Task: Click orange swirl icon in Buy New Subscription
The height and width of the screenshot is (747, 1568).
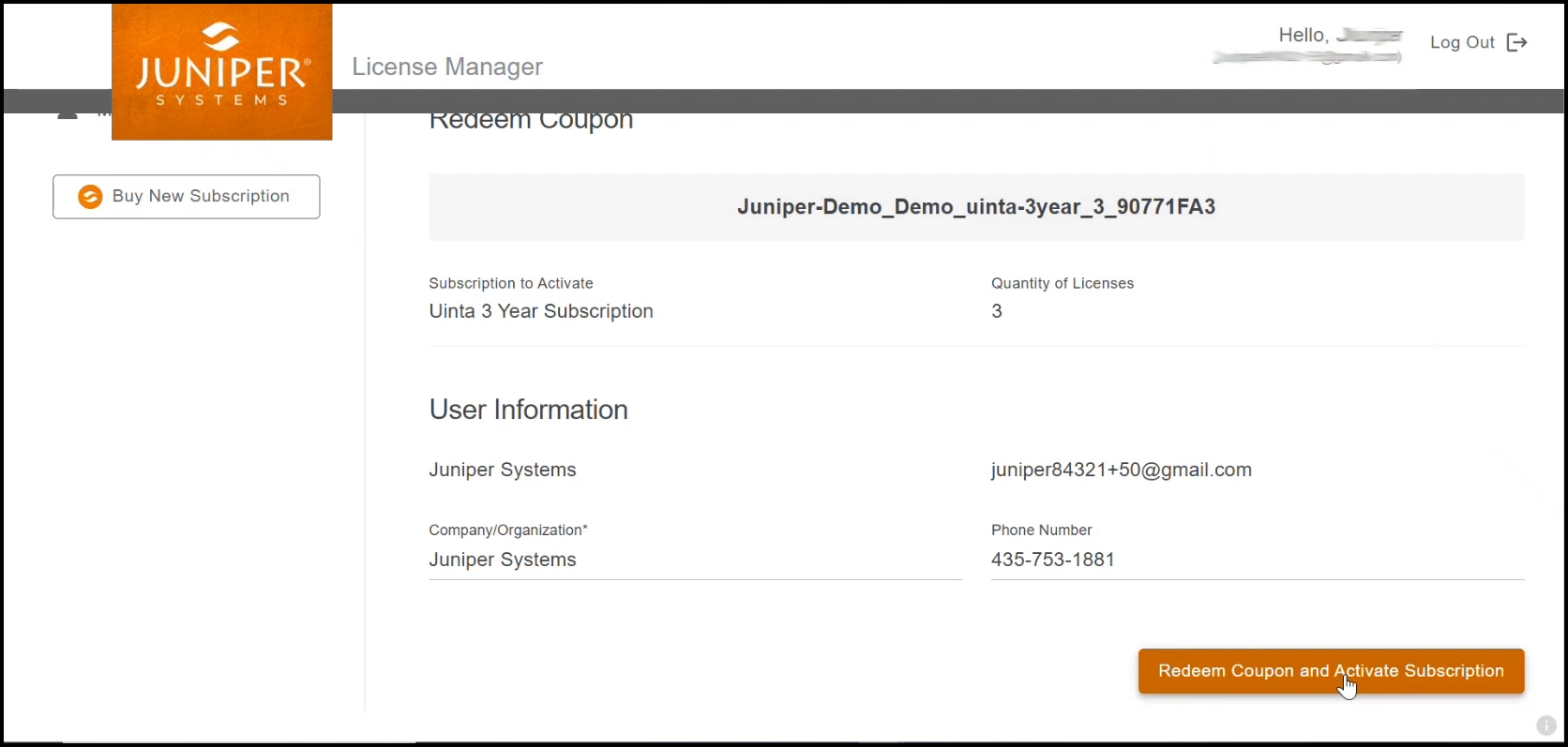Action: [x=90, y=197]
